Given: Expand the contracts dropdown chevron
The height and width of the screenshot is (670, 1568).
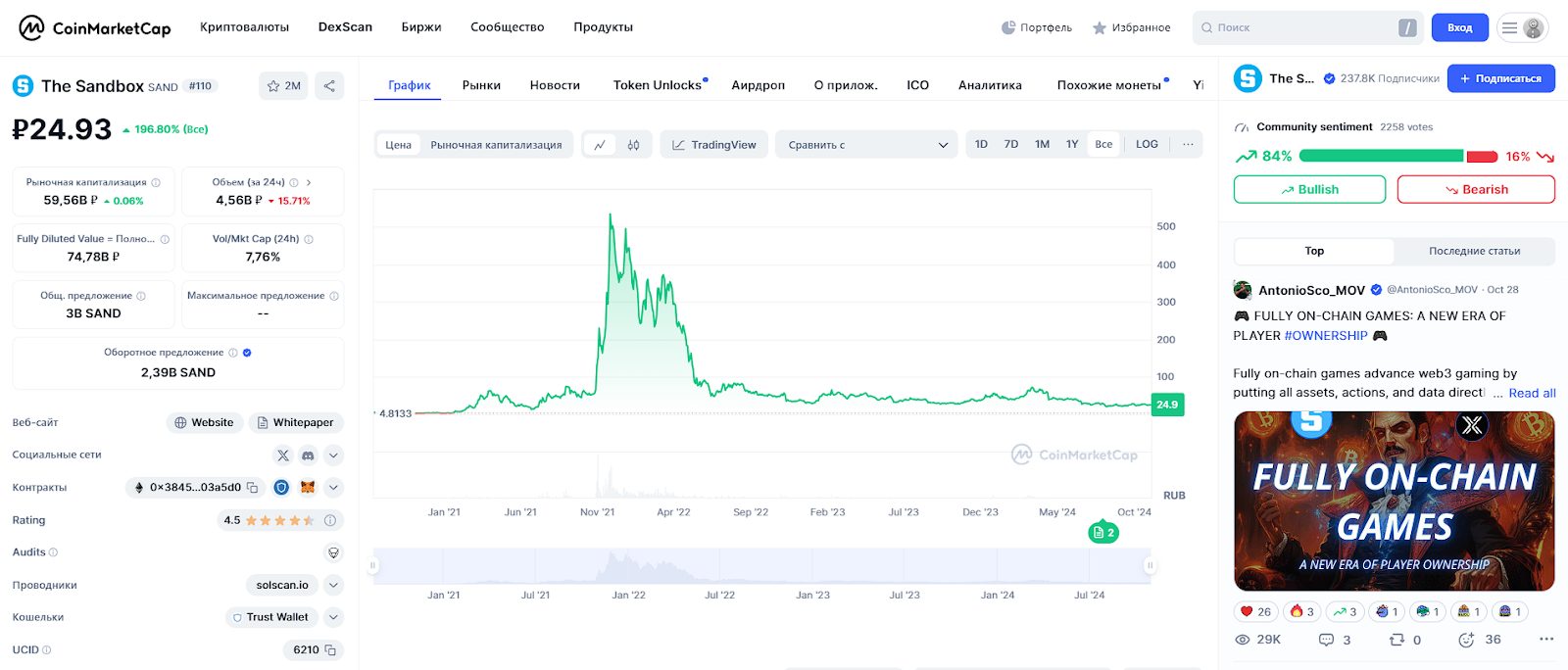Looking at the screenshot, I should click(x=333, y=487).
